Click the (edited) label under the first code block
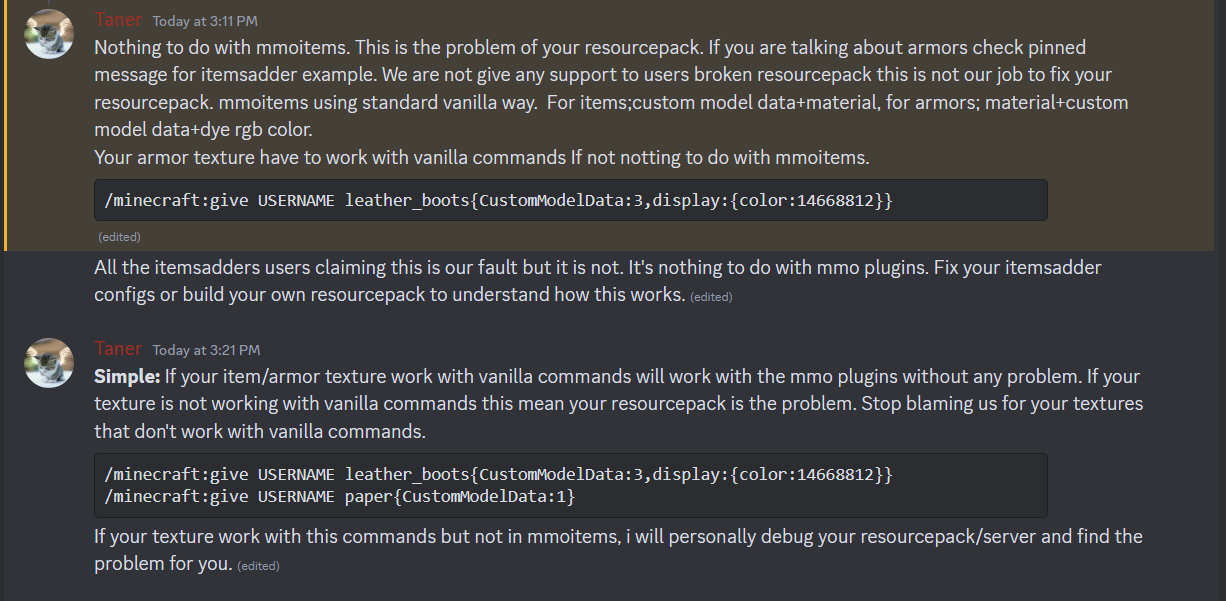This screenshot has width=1226, height=601. [x=119, y=237]
